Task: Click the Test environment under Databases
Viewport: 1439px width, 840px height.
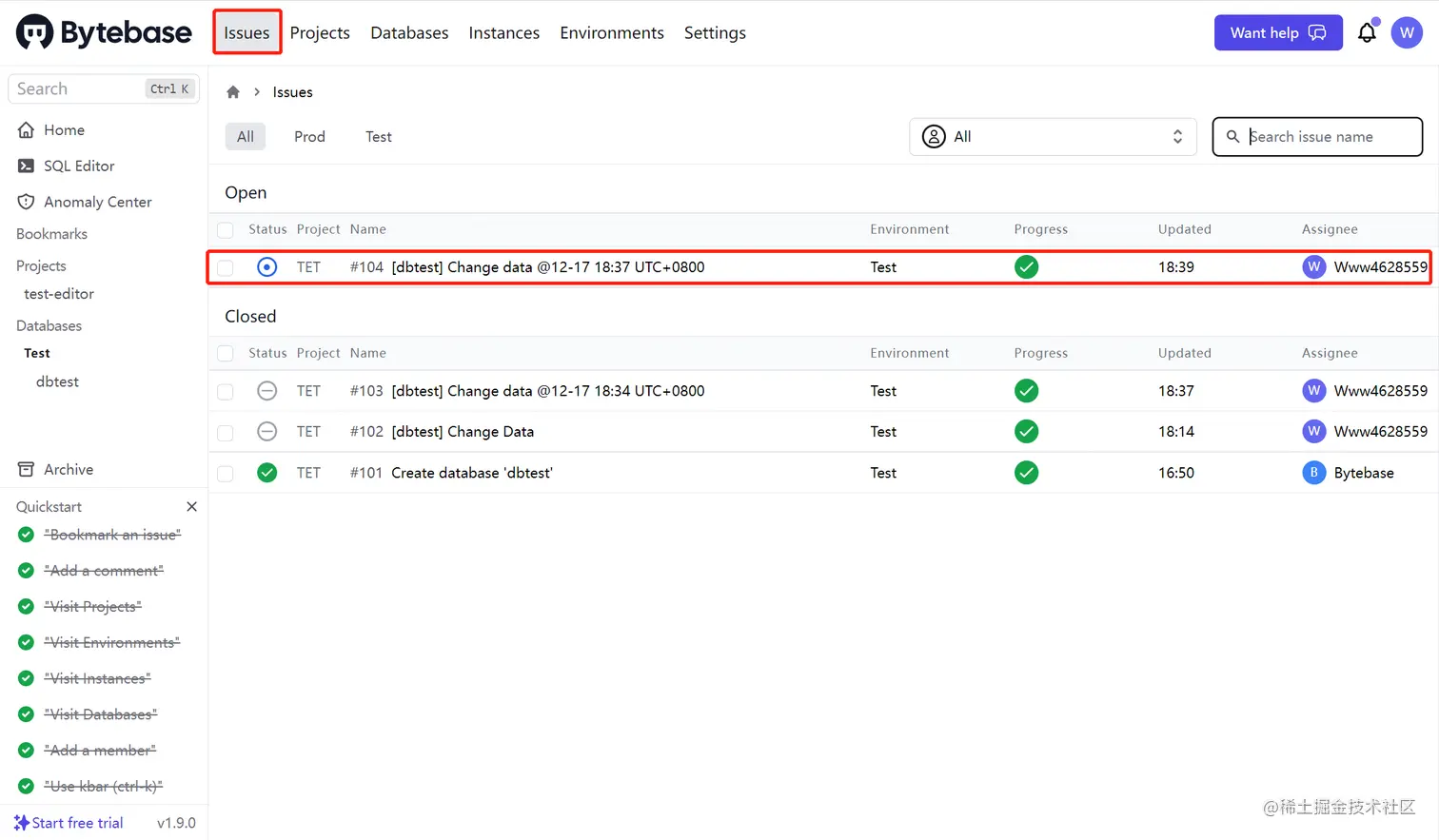Action: click(37, 353)
